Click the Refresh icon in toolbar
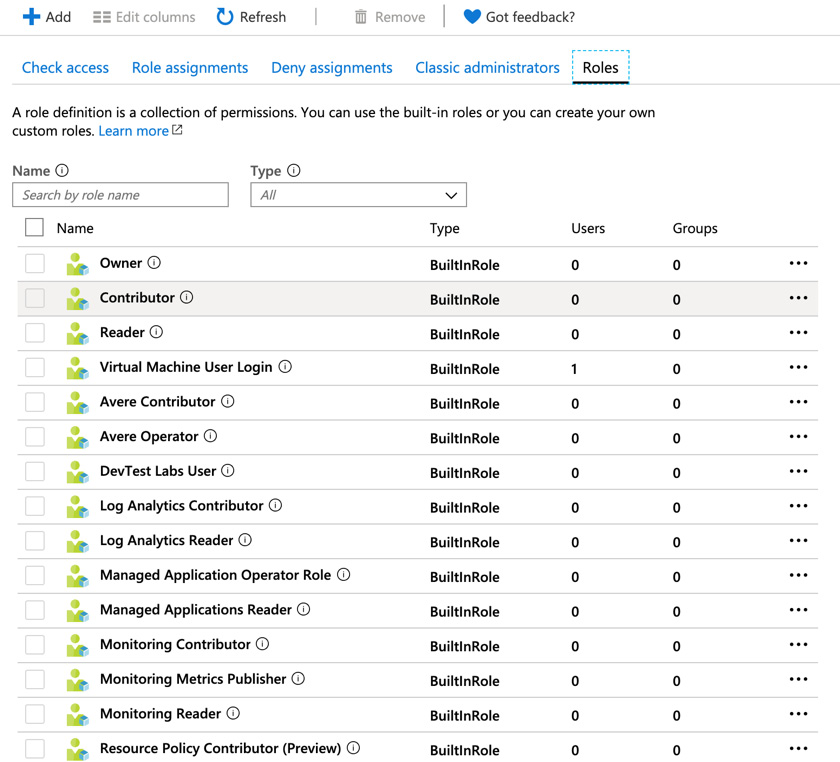The width and height of the screenshot is (840, 762). (225, 17)
